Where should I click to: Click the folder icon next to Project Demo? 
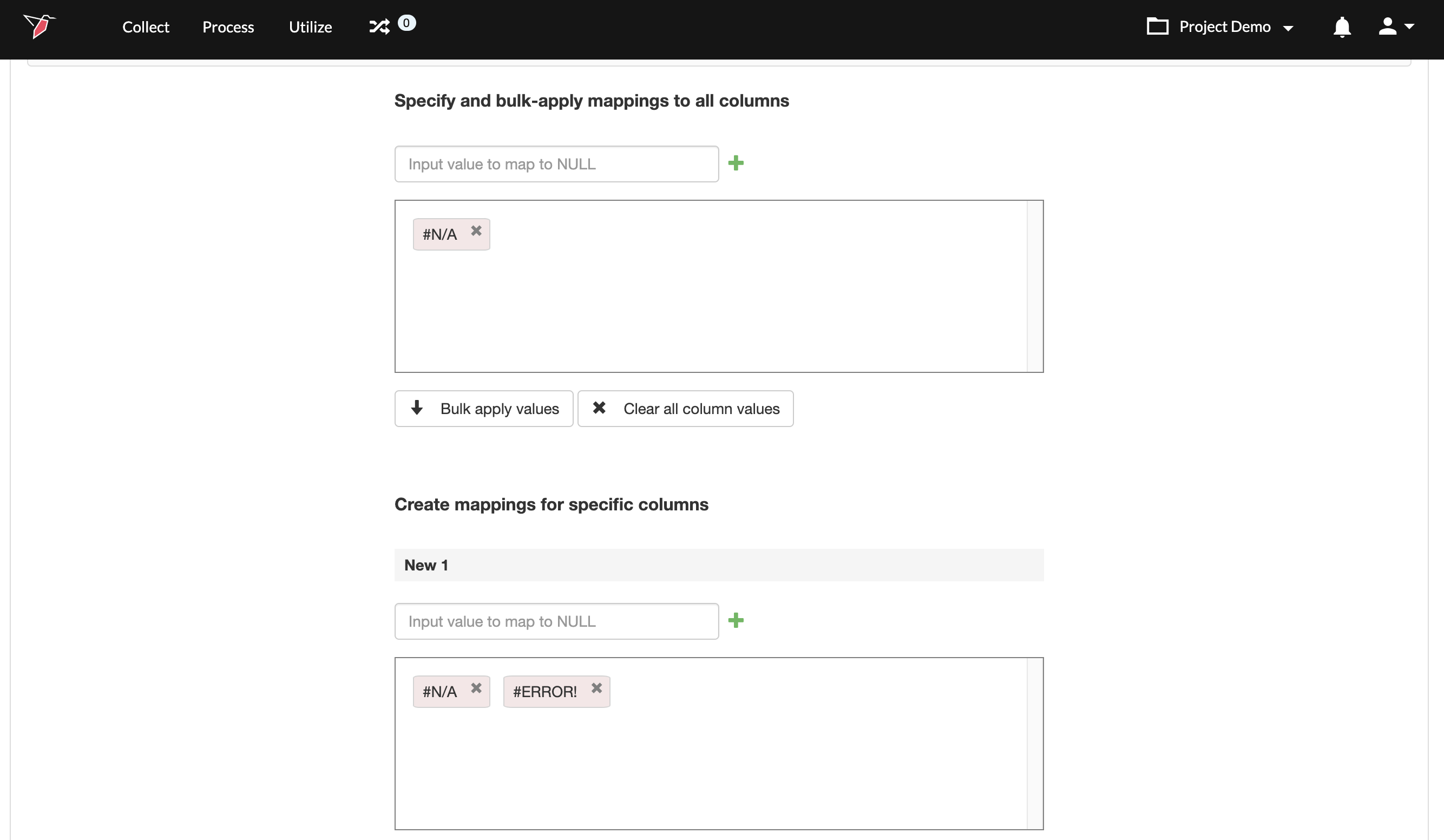(1157, 27)
